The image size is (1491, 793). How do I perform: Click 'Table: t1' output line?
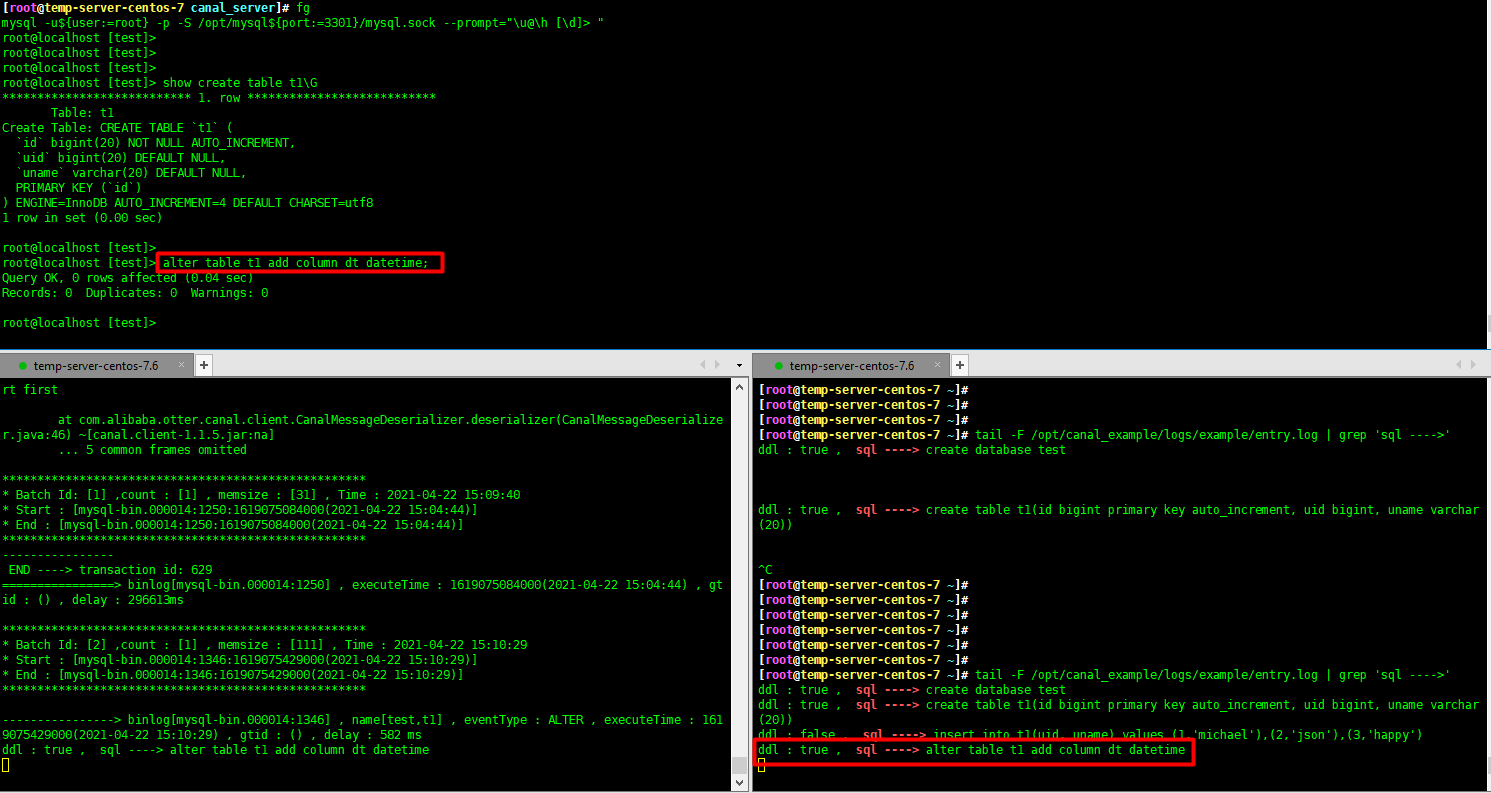[82, 113]
